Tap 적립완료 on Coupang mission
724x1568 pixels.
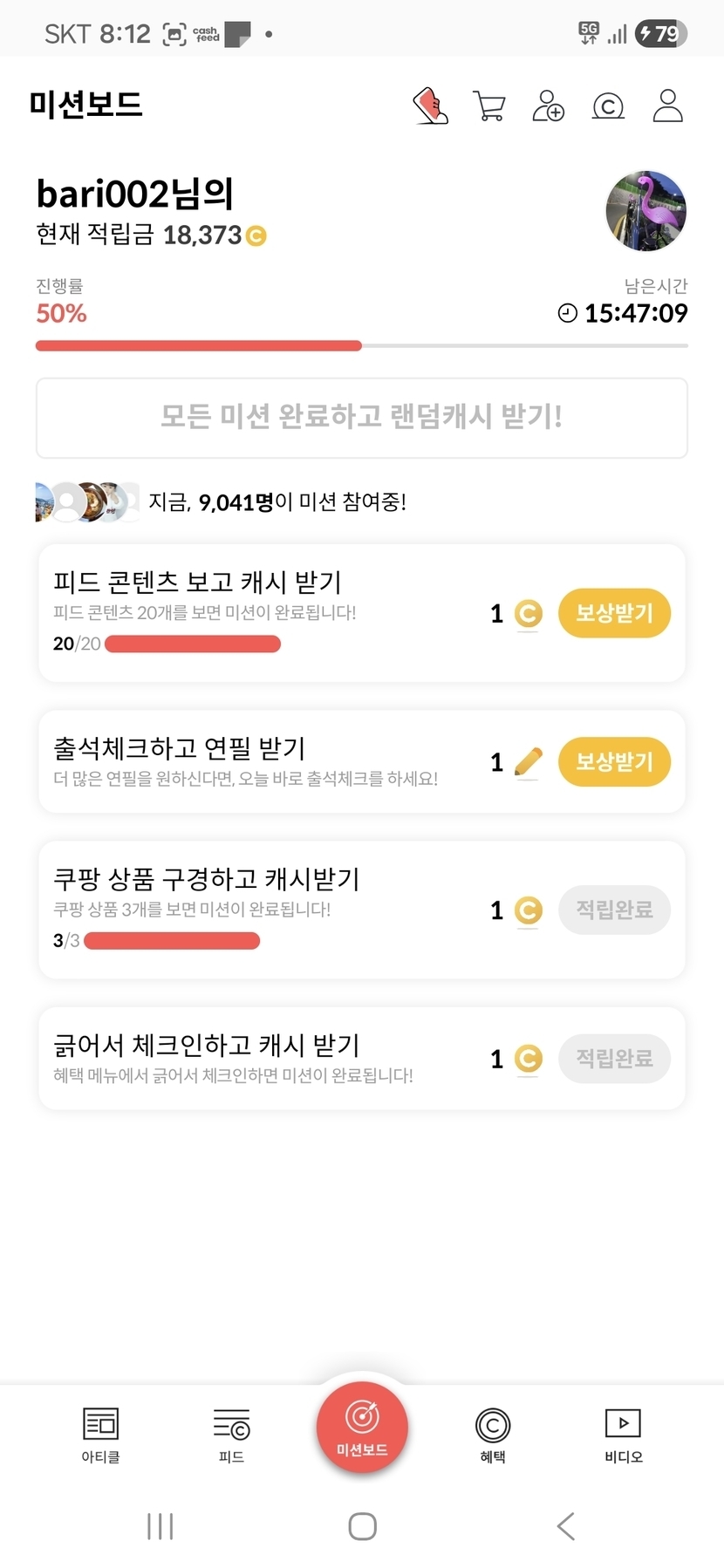click(x=614, y=910)
